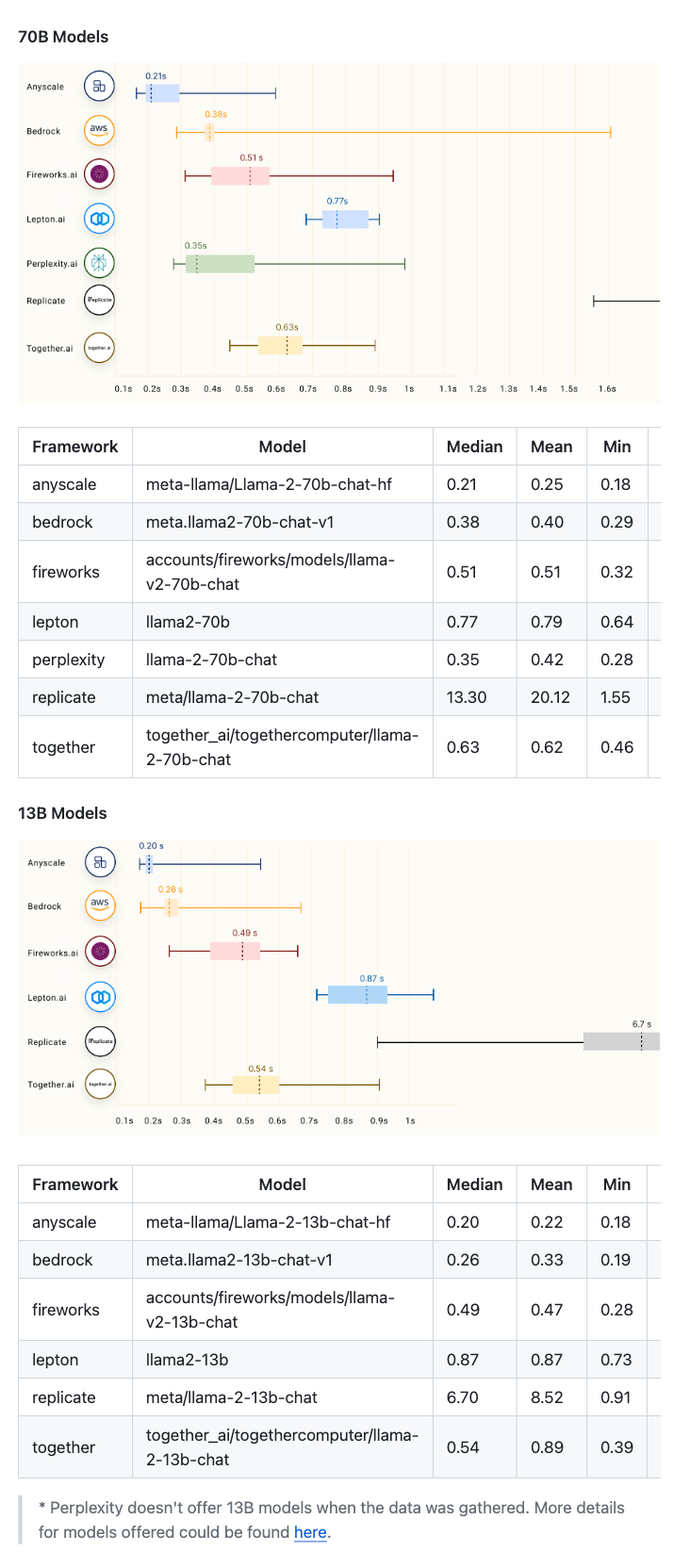Click the Lepton.ai logo in 13B chart
Viewport: 690px width, 1568px height.
point(100,997)
